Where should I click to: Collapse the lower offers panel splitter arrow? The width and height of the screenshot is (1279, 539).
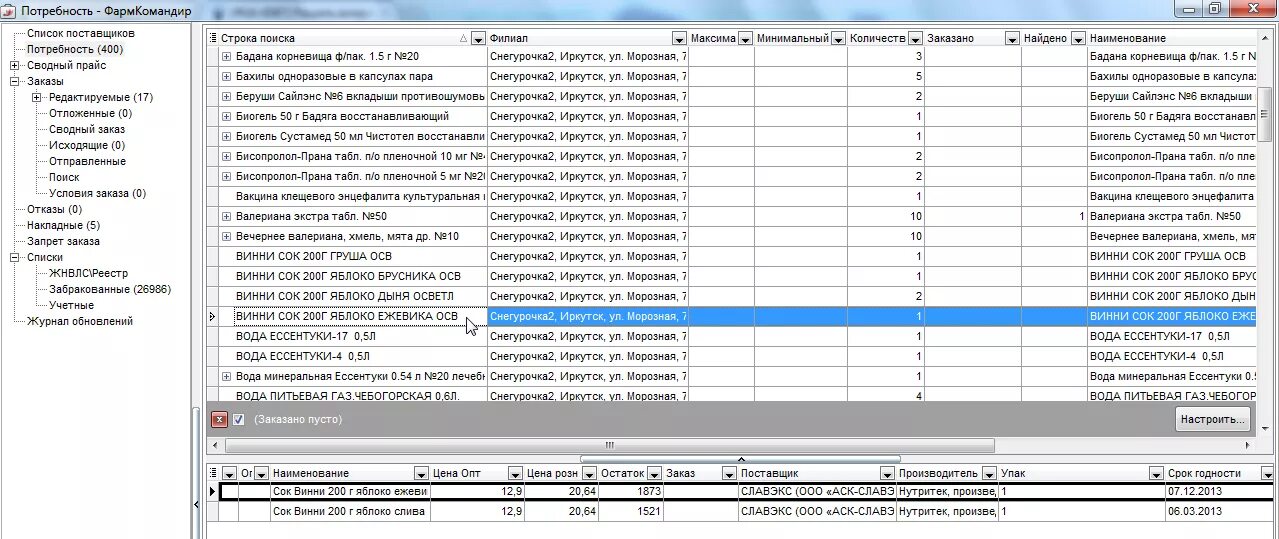click(741, 459)
